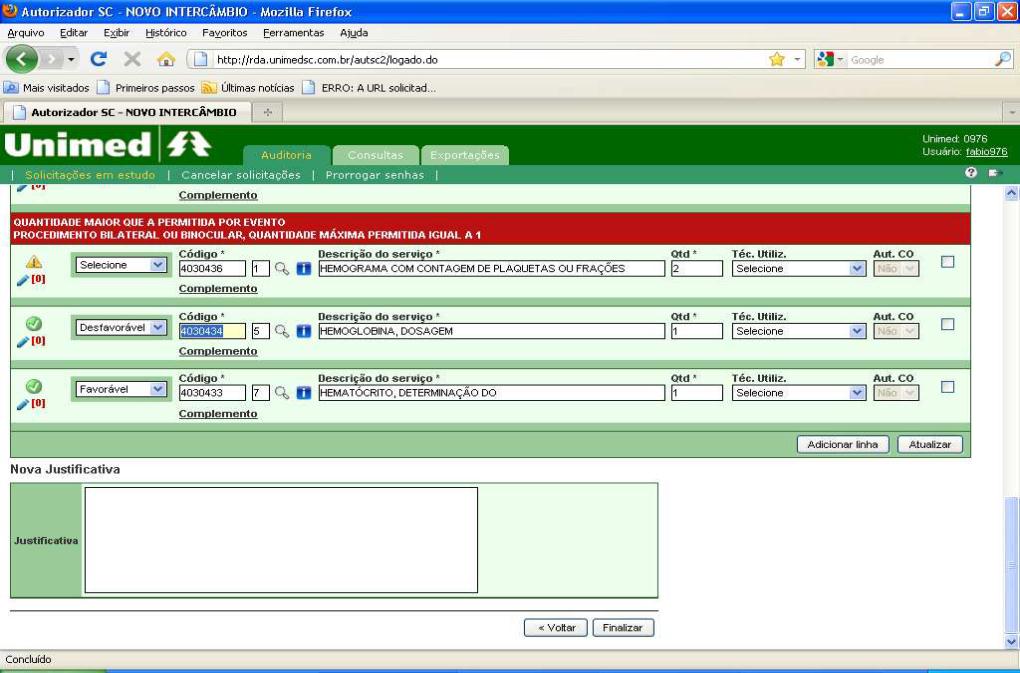
Task: Bookmark page using star icon in address bar
Action: pyautogui.click(x=777, y=60)
